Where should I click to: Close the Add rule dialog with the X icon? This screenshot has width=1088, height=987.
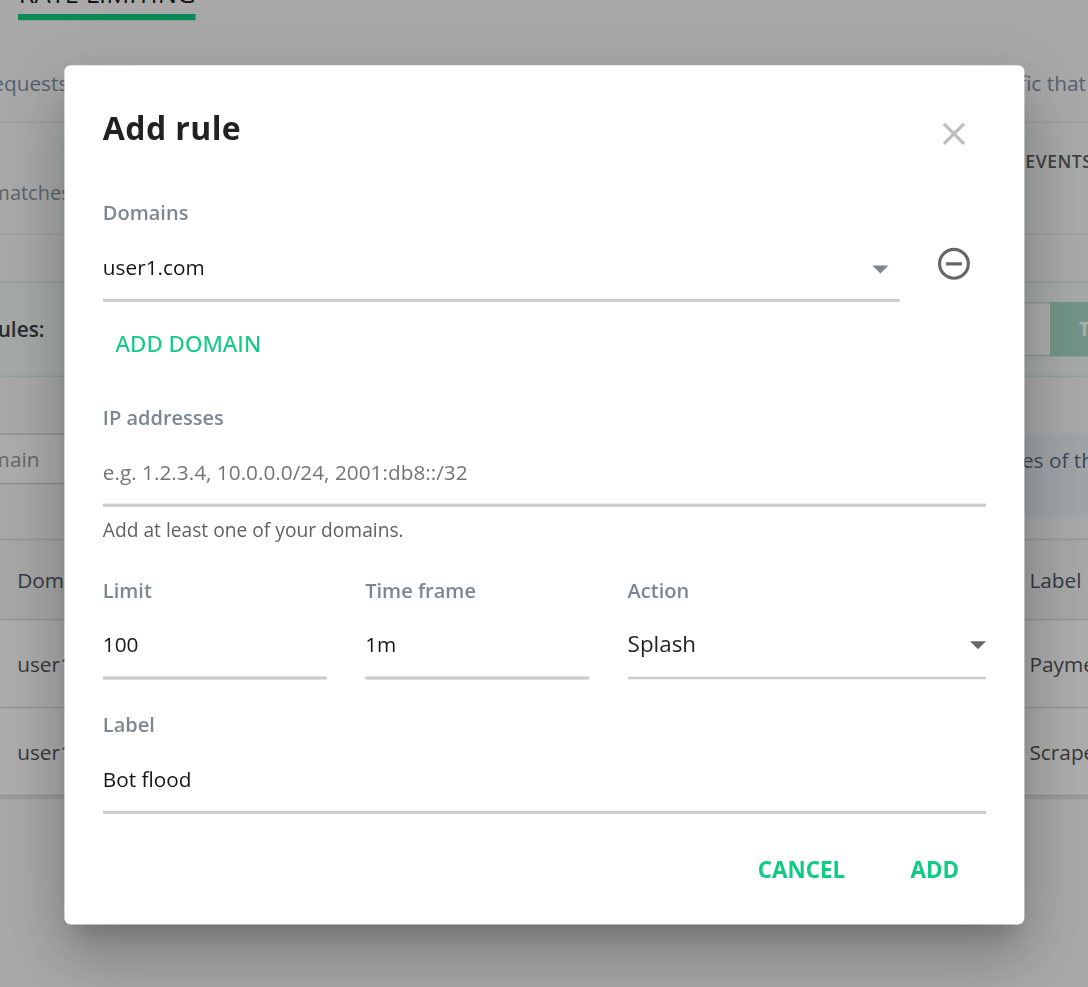(953, 134)
